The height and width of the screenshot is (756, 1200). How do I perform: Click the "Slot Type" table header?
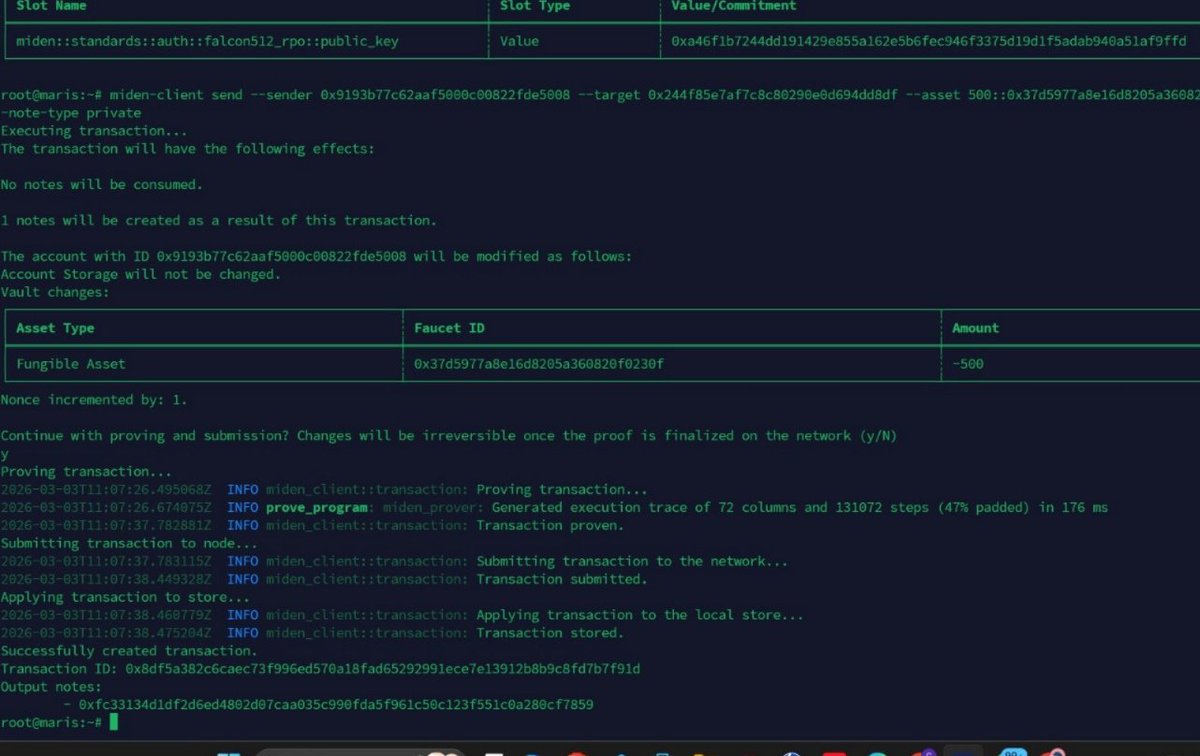(534, 6)
